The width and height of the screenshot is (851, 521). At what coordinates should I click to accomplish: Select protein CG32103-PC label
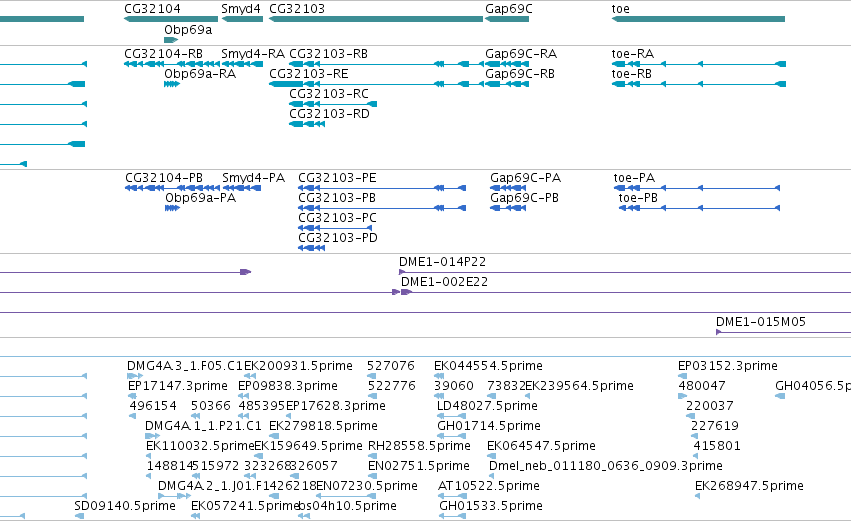pos(337,218)
